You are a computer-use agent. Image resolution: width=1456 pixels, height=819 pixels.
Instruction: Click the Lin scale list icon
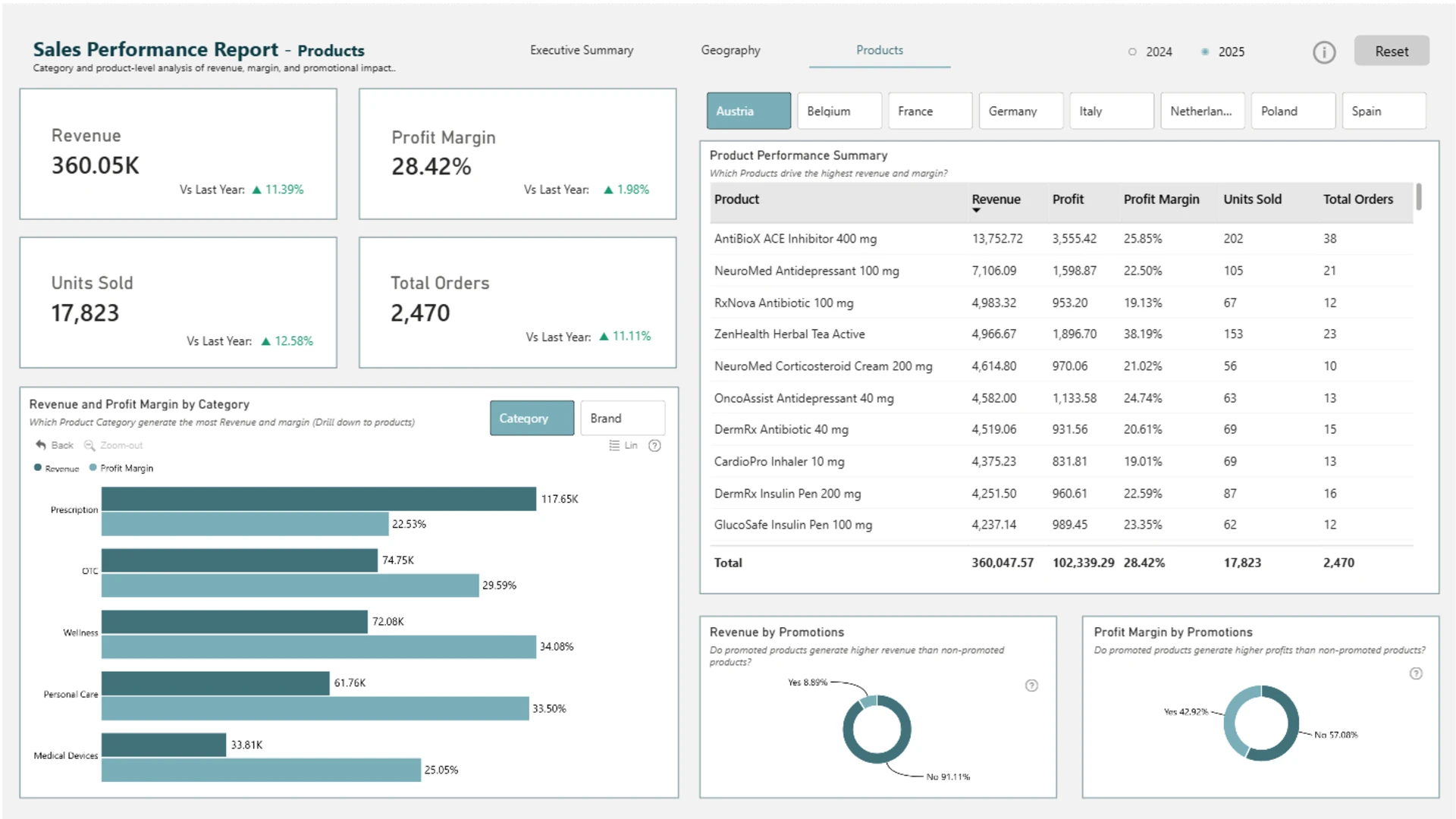pyautogui.click(x=614, y=445)
